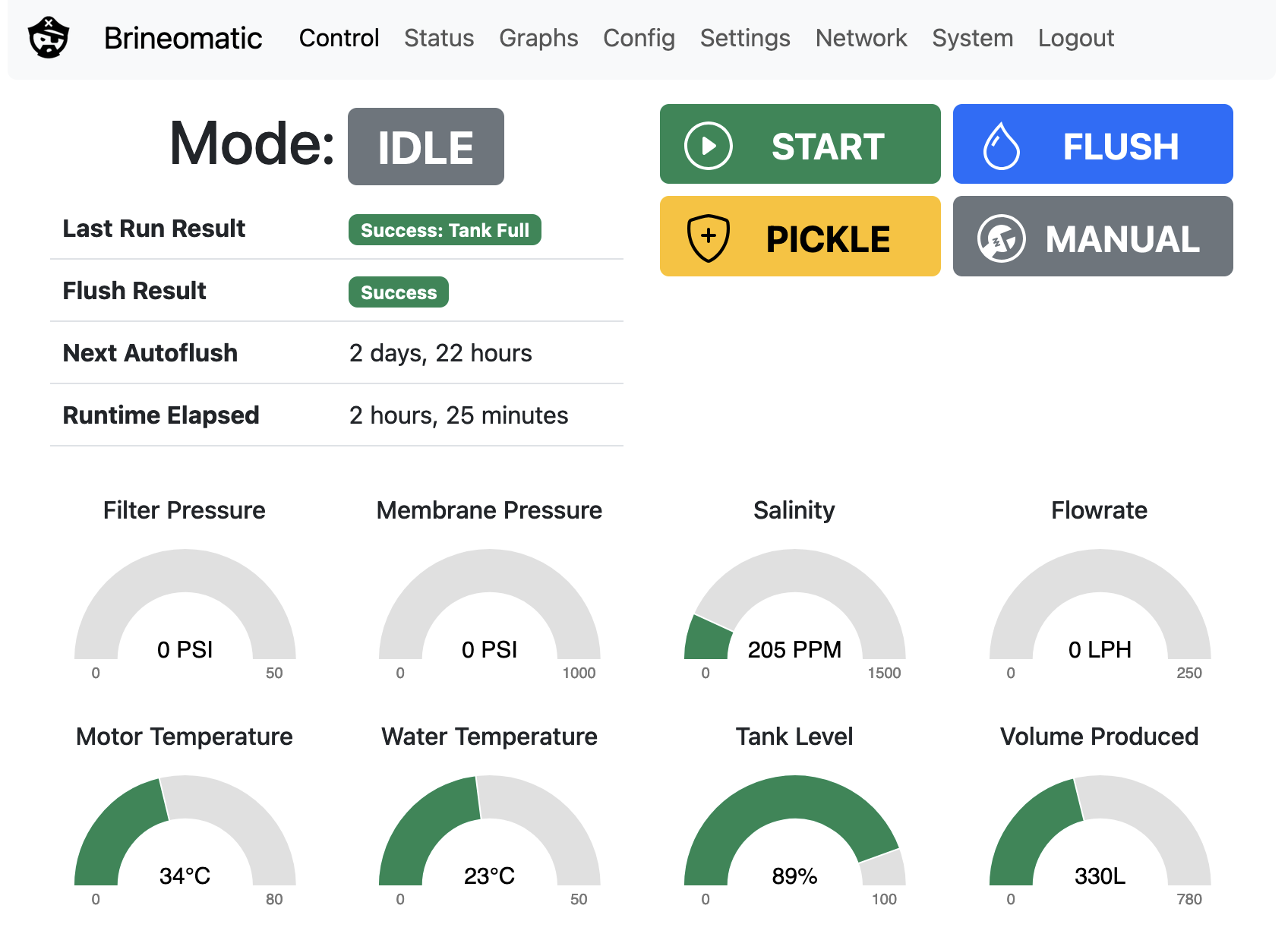This screenshot has height=937, width=1288.
Task: Click the IDLE mode badge
Action: coord(425,146)
